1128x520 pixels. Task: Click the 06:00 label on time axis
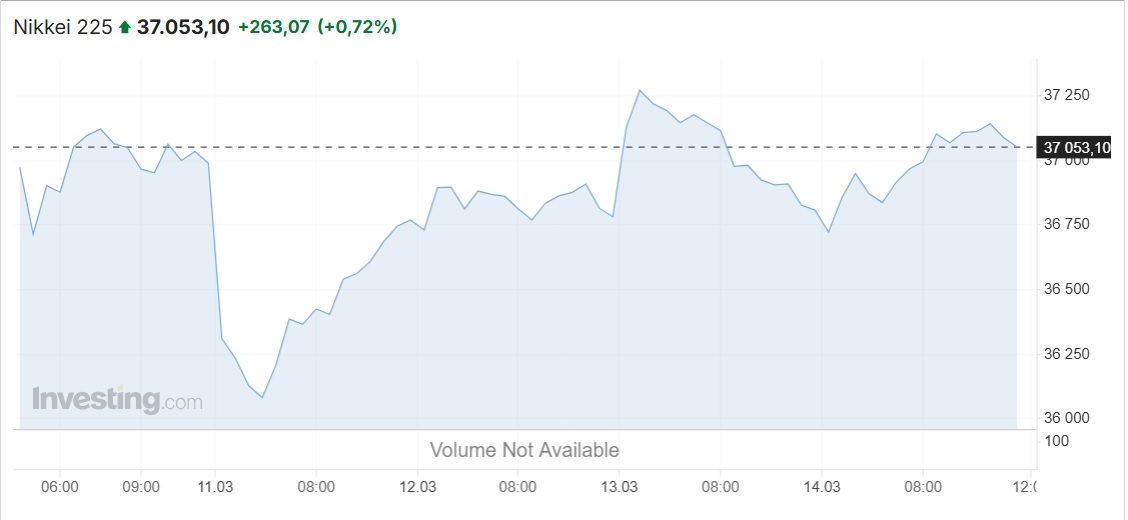pos(60,487)
